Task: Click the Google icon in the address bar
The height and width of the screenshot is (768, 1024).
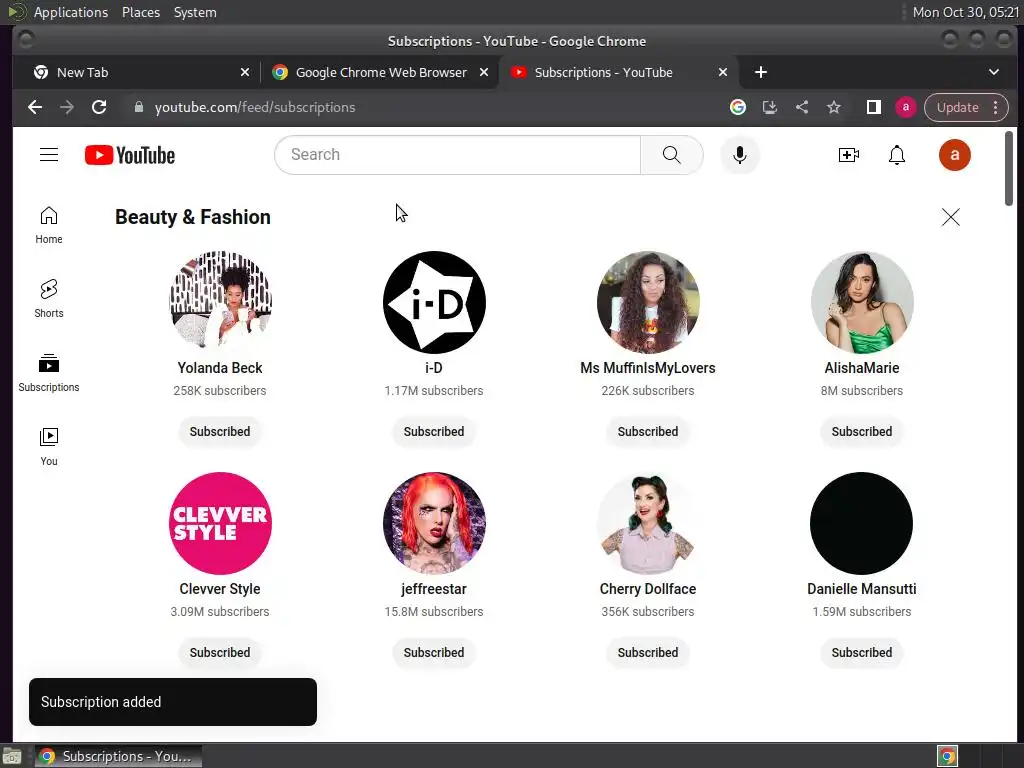Action: [x=738, y=107]
